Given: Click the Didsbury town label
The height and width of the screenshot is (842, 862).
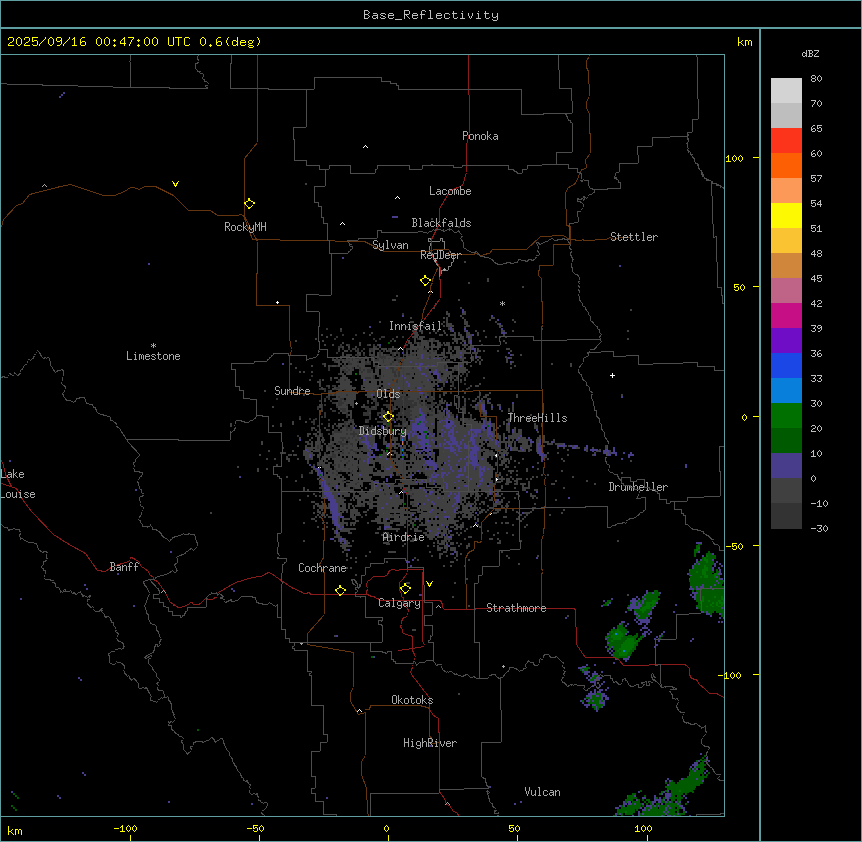Looking at the screenshot, I should pos(383,431).
